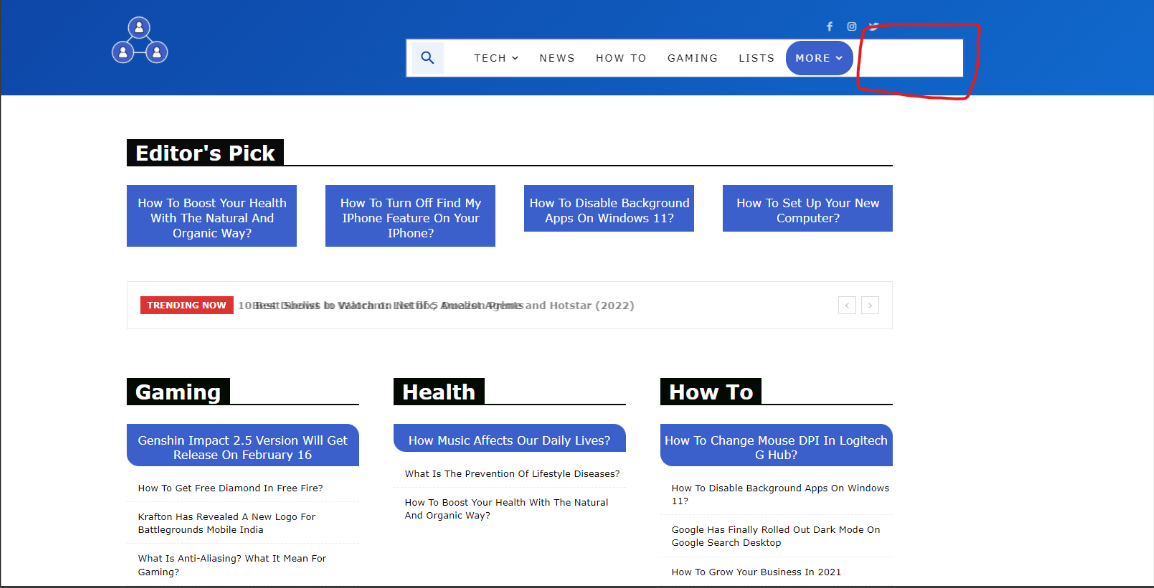Open the Health section heading
1154x588 pixels.
[439, 392]
